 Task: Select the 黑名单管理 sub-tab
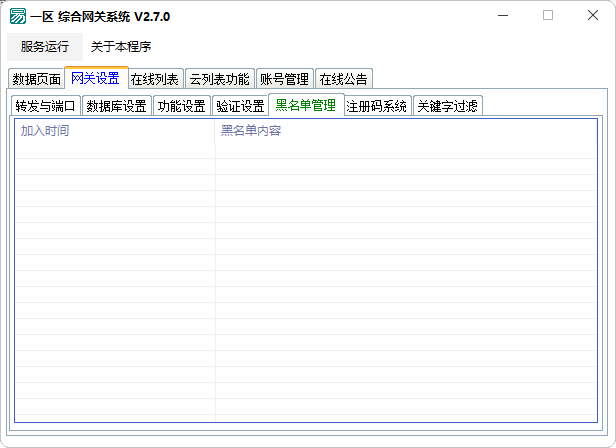pyautogui.click(x=306, y=105)
